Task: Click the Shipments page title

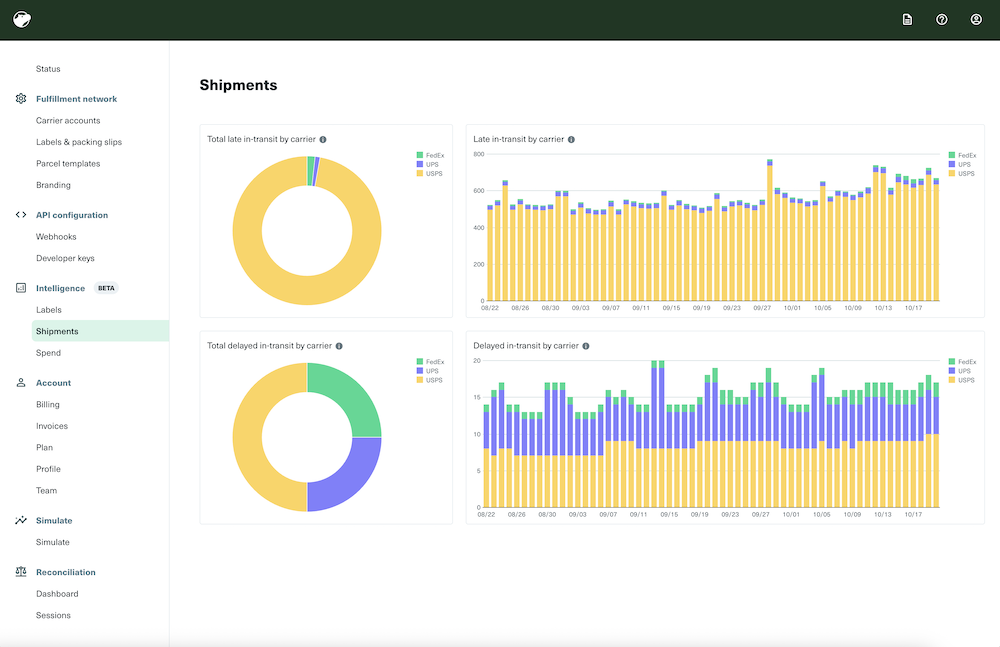Action: pos(239,85)
